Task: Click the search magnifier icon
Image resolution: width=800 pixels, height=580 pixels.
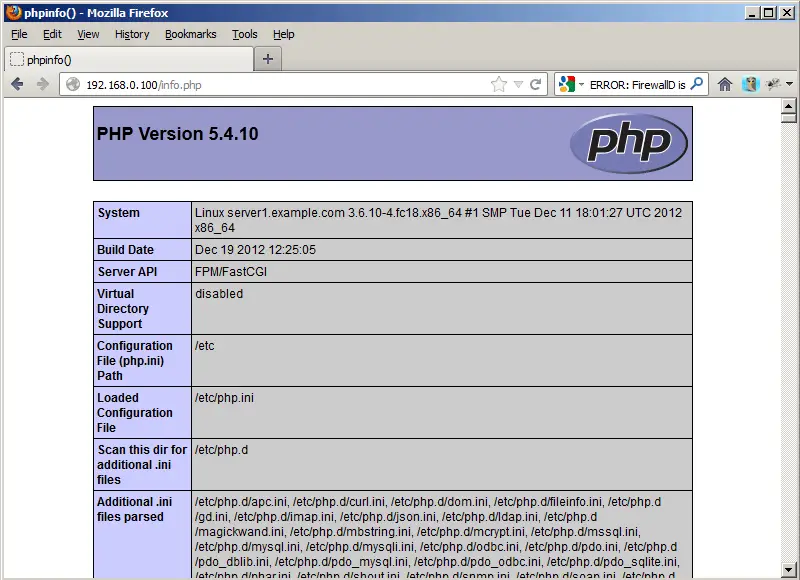Action: click(697, 85)
